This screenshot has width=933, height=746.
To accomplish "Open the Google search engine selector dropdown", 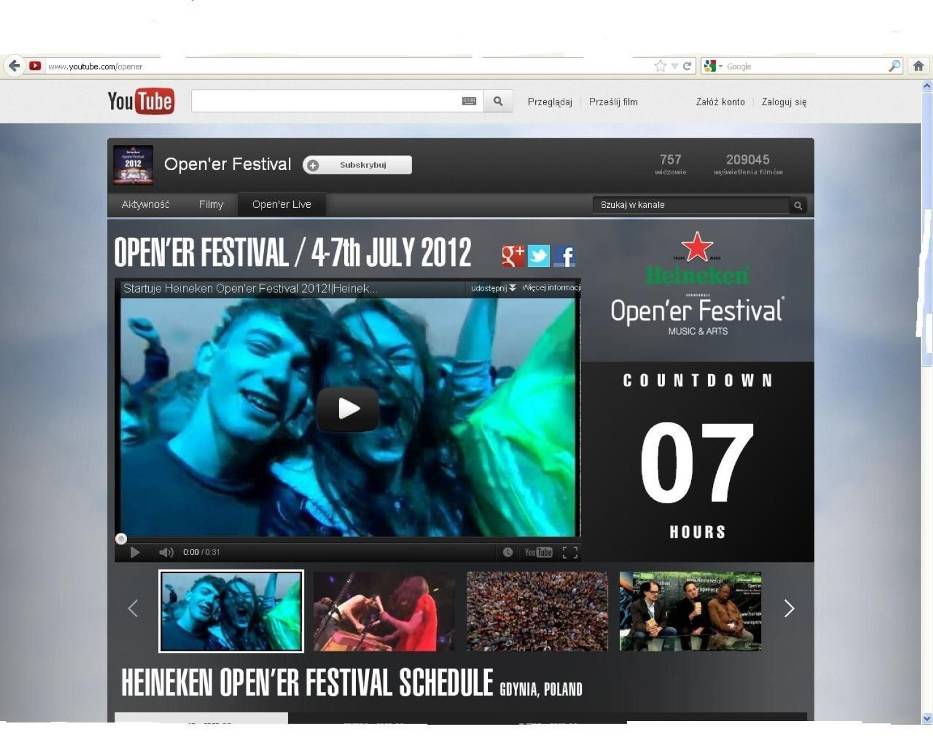I will tap(712, 66).
